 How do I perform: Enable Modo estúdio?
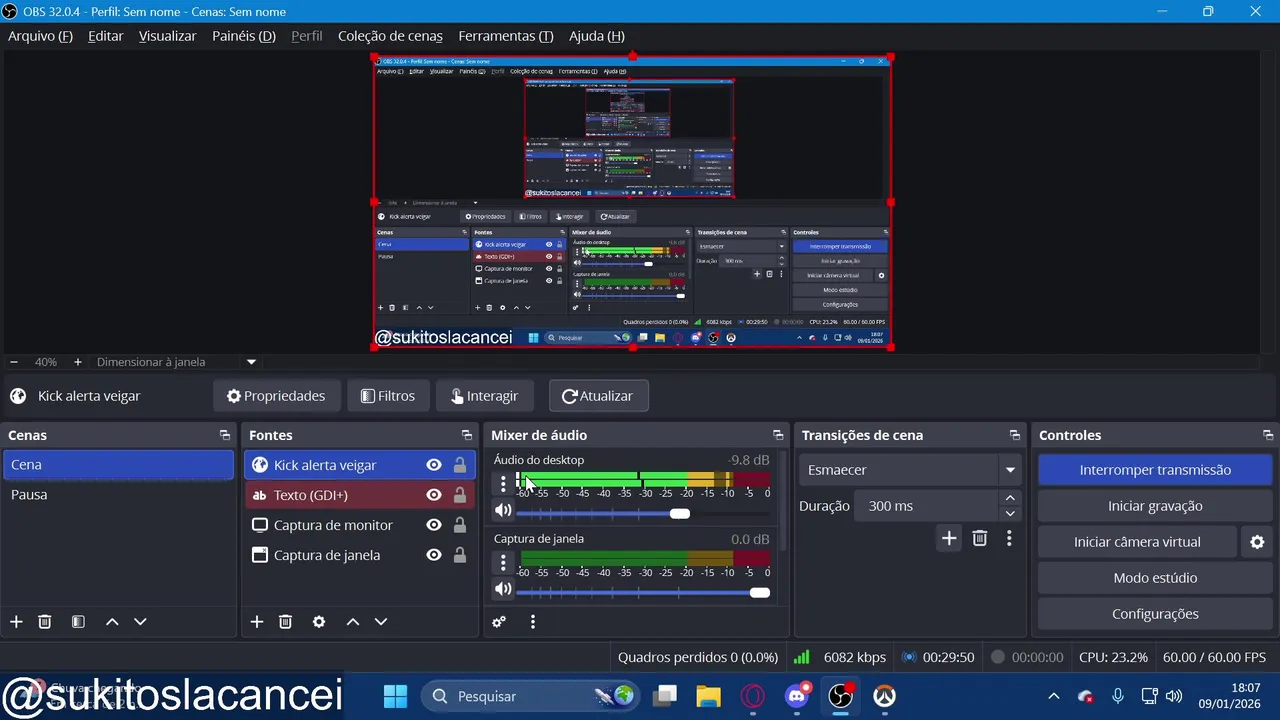click(1155, 578)
